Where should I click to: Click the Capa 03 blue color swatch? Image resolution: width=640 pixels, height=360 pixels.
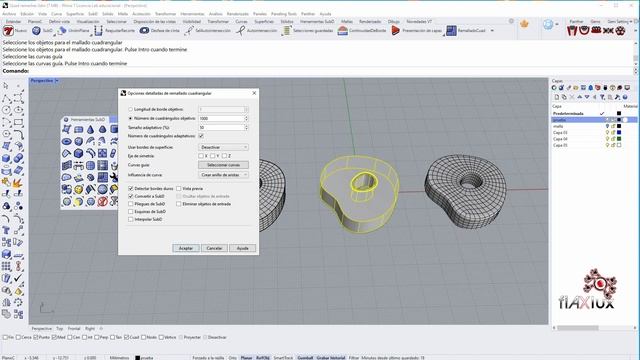619,133
